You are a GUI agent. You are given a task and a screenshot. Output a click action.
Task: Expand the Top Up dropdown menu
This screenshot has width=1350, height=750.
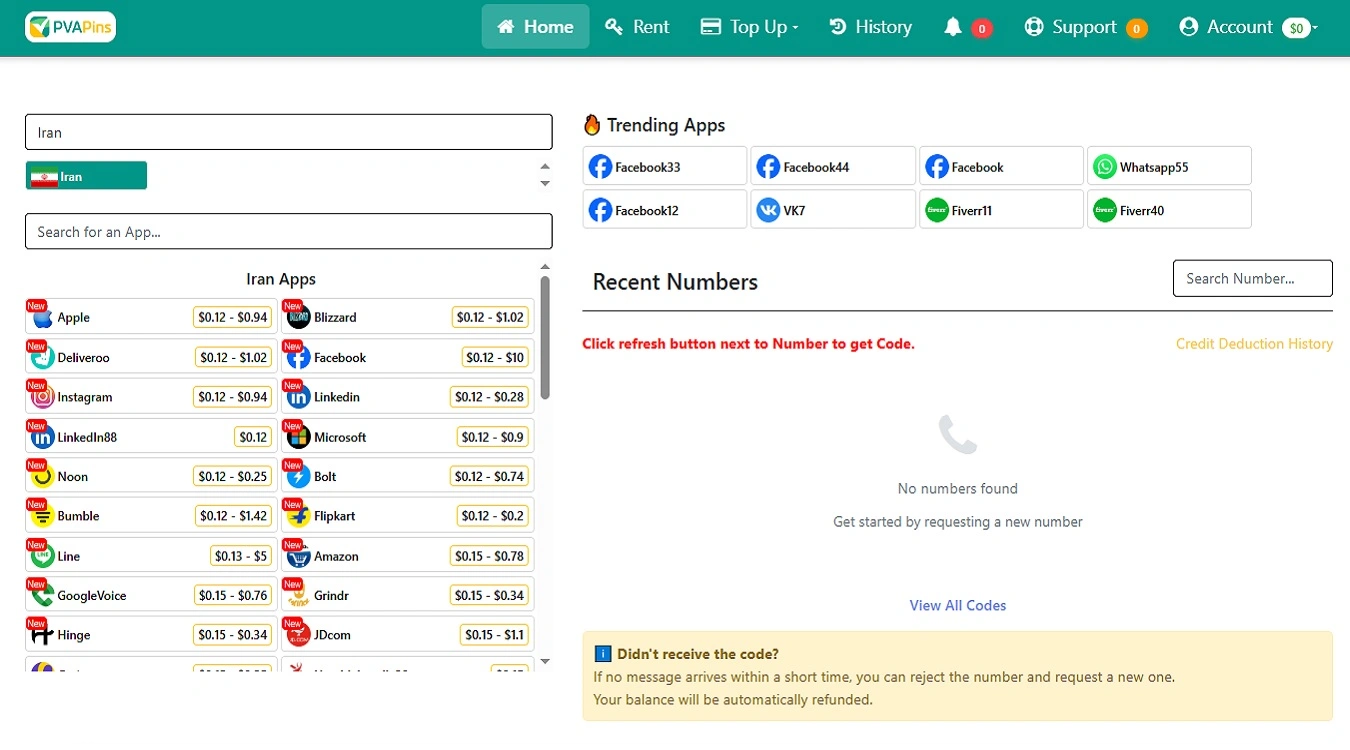pos(750,27)
